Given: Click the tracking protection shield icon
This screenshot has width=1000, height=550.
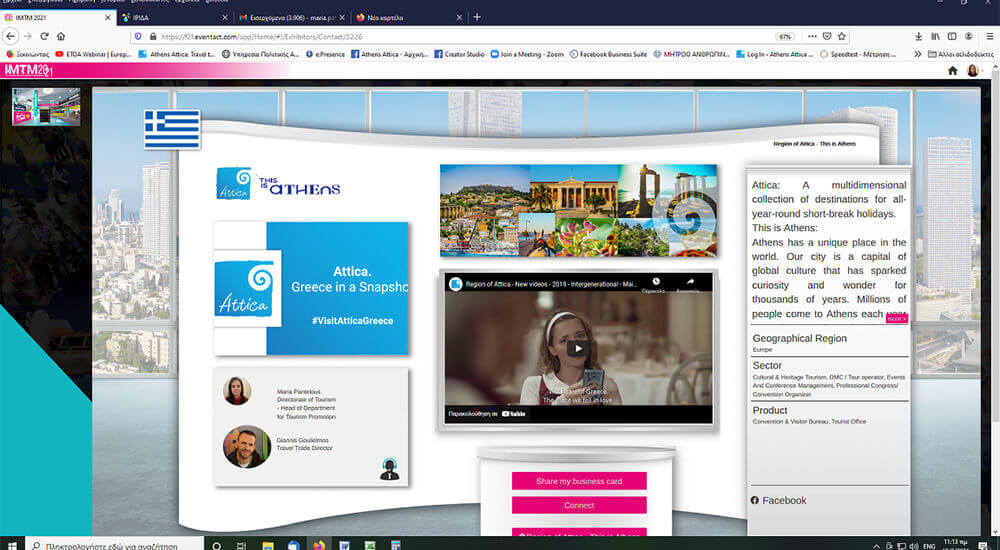Looking at the screenshot, I should 138,36.
